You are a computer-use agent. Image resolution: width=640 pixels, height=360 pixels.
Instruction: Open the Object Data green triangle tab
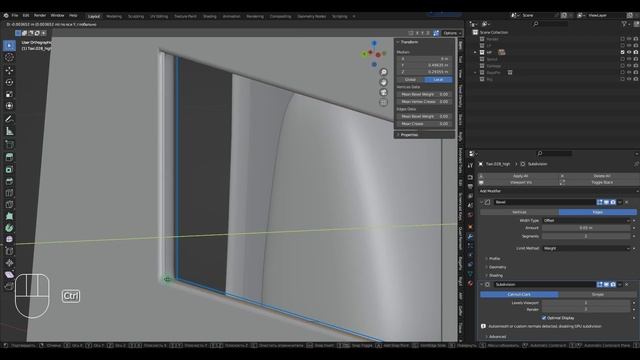click(470, 274)
